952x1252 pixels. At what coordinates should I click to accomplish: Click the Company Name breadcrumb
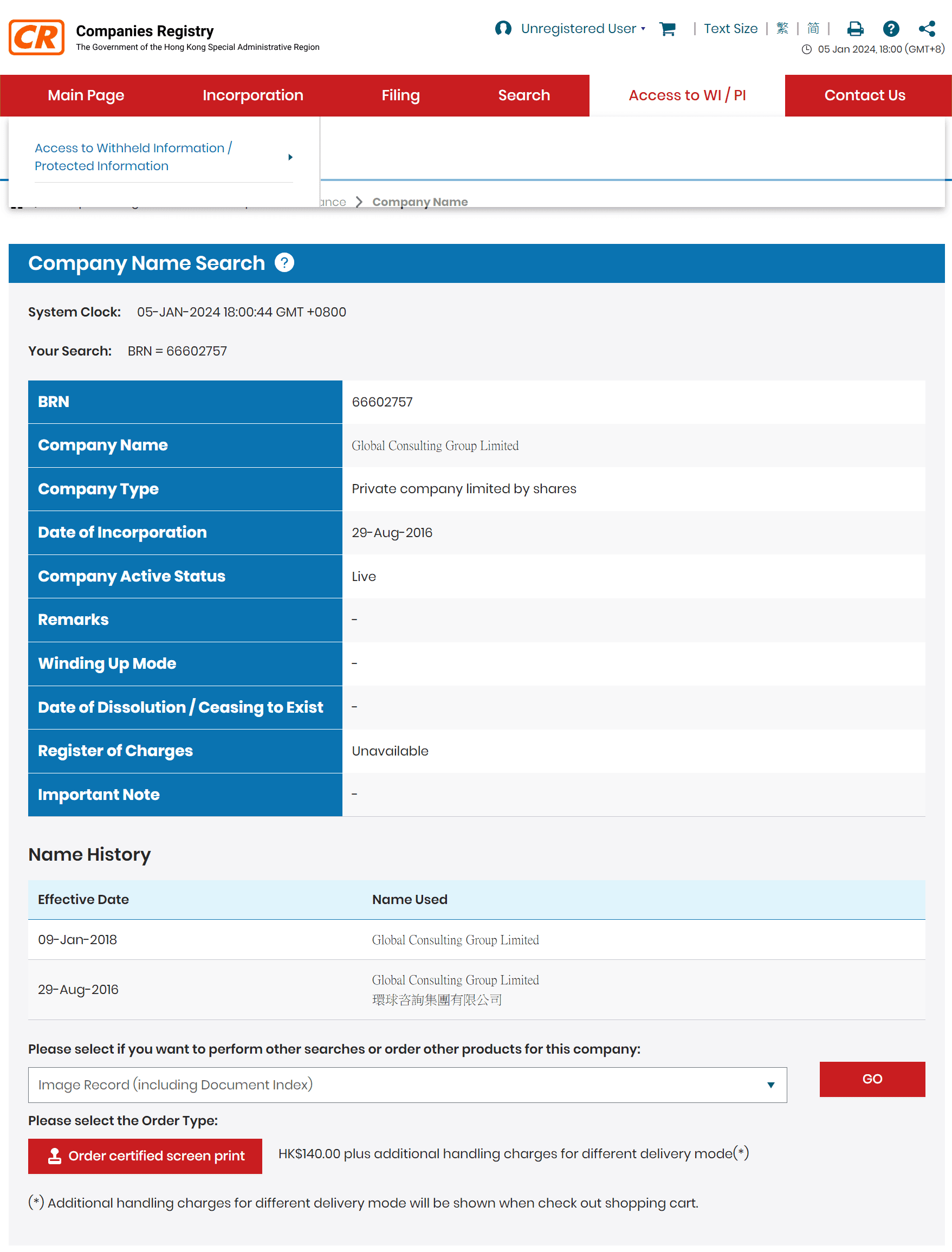pos(419,202)
